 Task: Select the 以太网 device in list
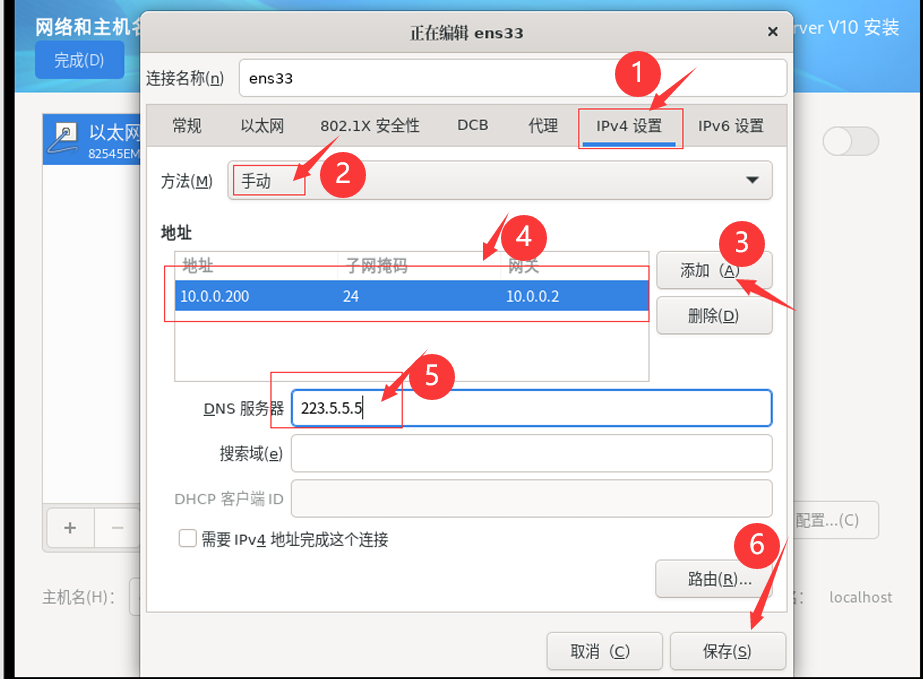92,140
